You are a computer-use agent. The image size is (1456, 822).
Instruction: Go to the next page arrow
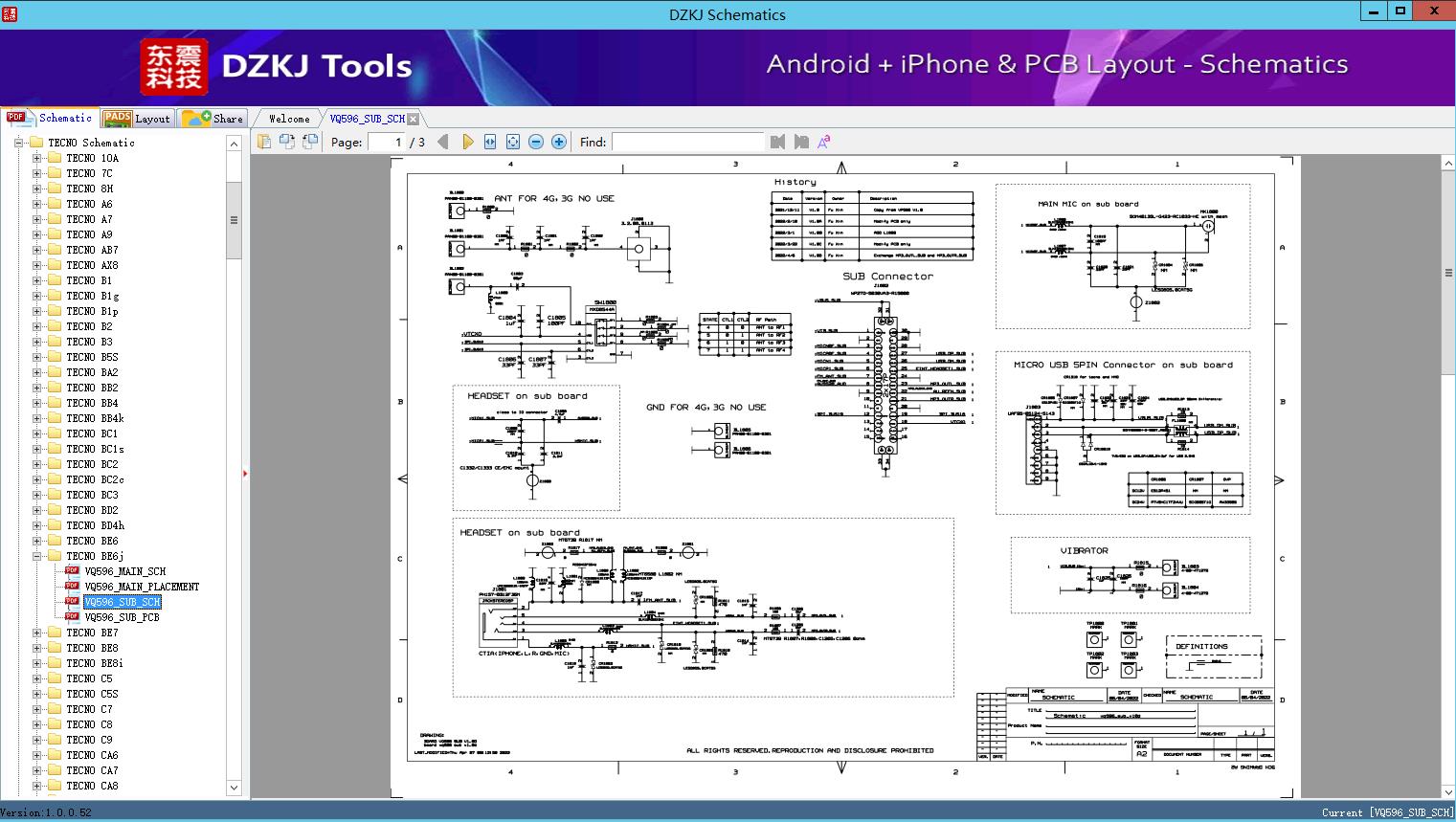tap(467, 142)
